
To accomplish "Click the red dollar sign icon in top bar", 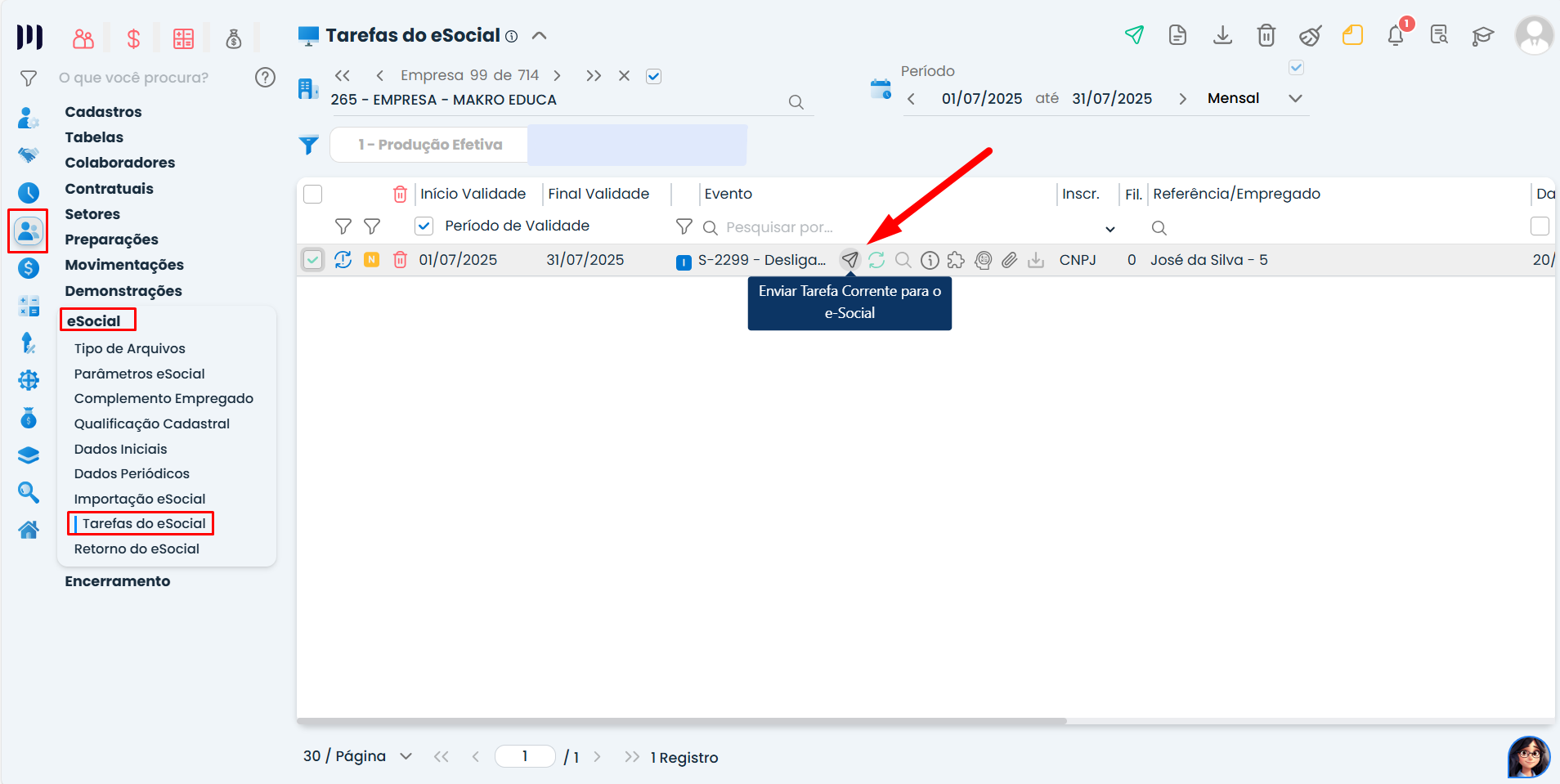I will pyautogui.click(x=133, y=38).
